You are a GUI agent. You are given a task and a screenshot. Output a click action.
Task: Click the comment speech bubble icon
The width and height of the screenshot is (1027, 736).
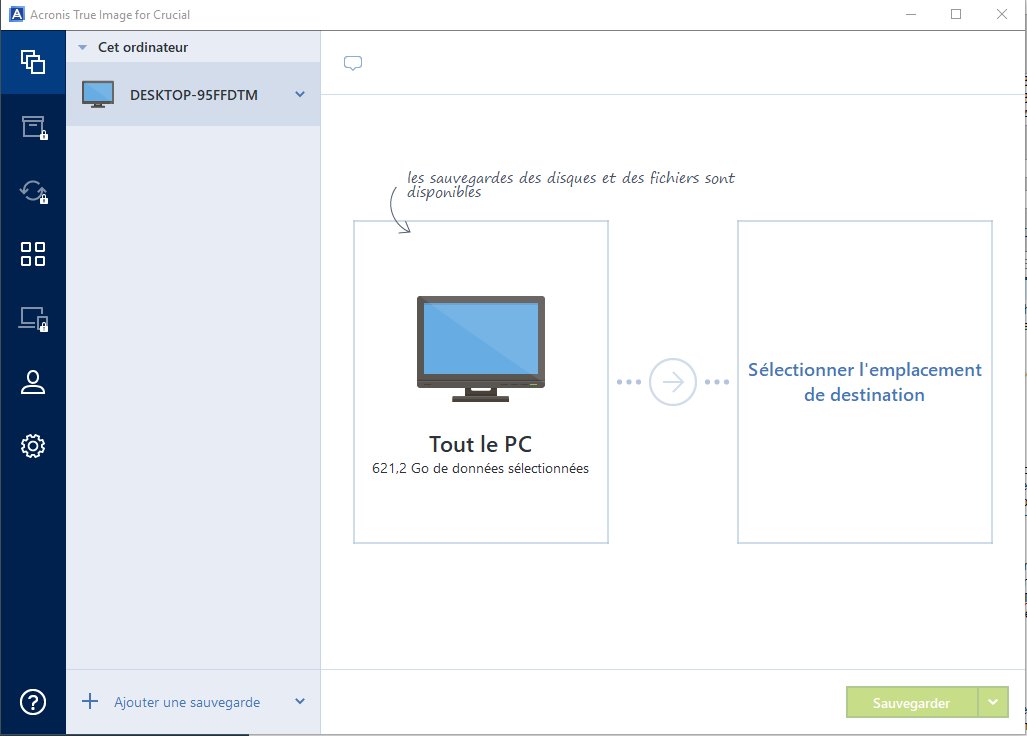352,63
